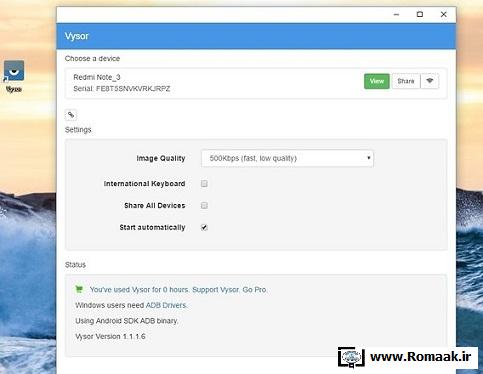Click the green shopping cart icon
The height and width of the screenshot is (374, 483).
click(x=79, y=289)
